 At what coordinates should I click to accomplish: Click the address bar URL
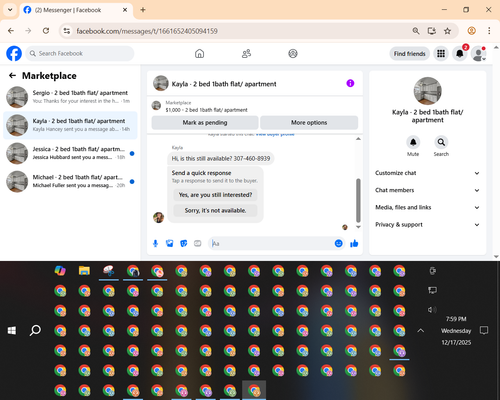[x=147, y=31]
